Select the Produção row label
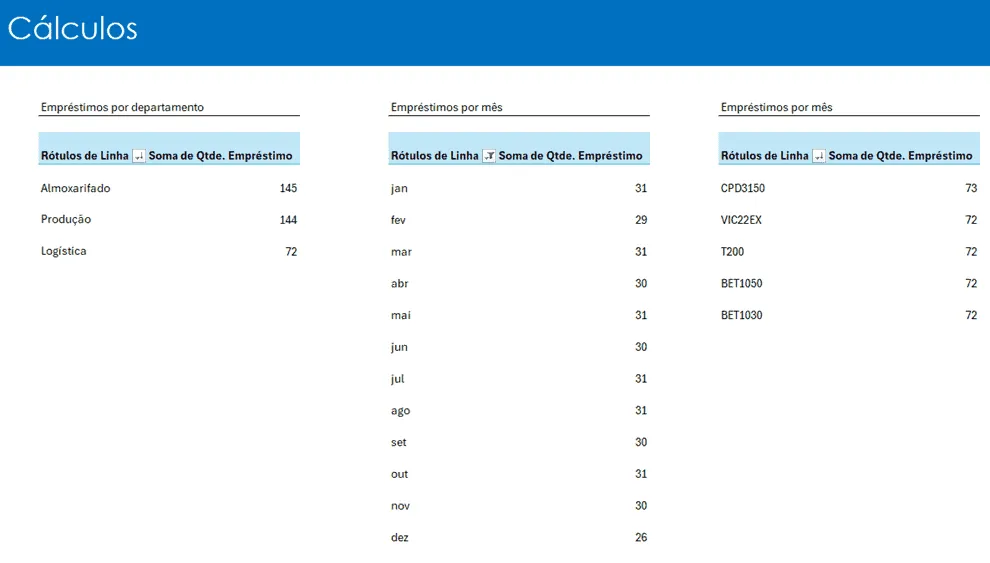Viewport: 990px width, 563px height. (66, 220)
